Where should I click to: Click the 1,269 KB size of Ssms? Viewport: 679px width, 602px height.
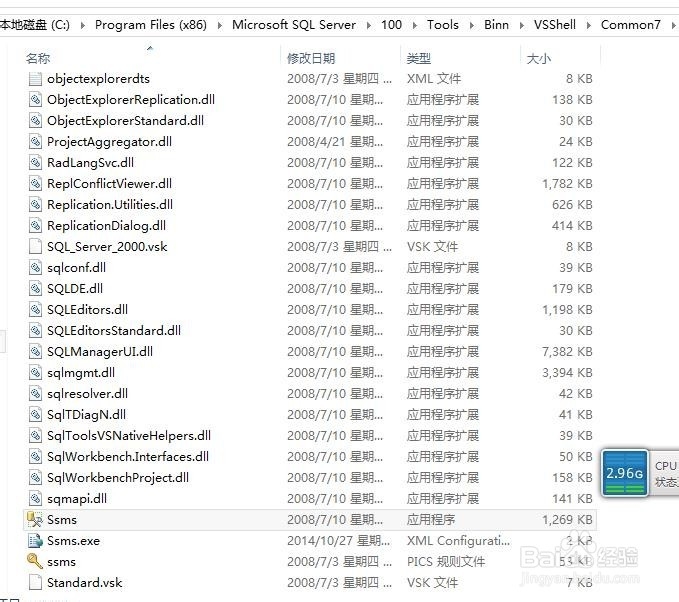[567, 520]
